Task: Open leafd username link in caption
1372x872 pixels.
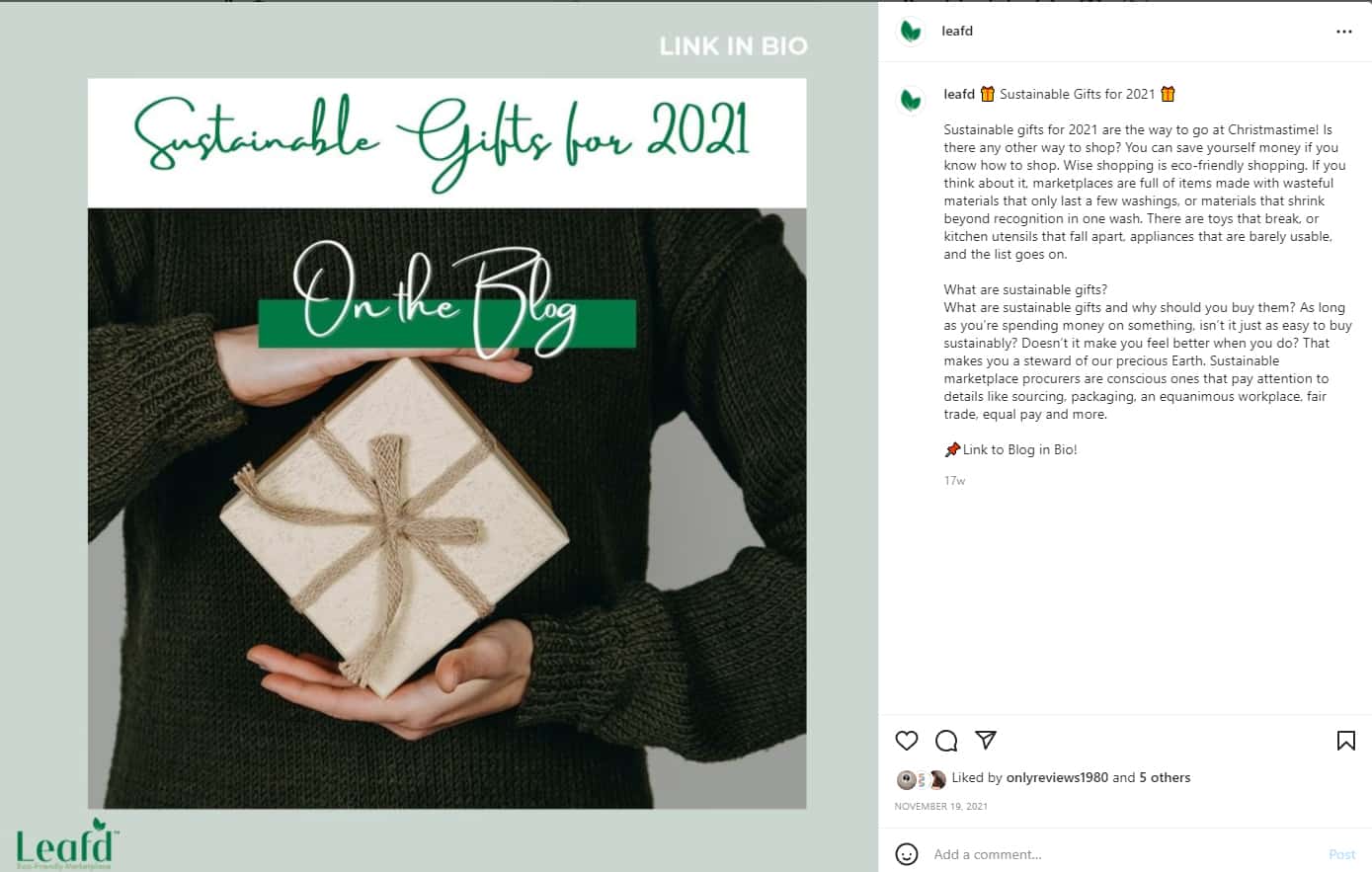Action: point(959,94)
